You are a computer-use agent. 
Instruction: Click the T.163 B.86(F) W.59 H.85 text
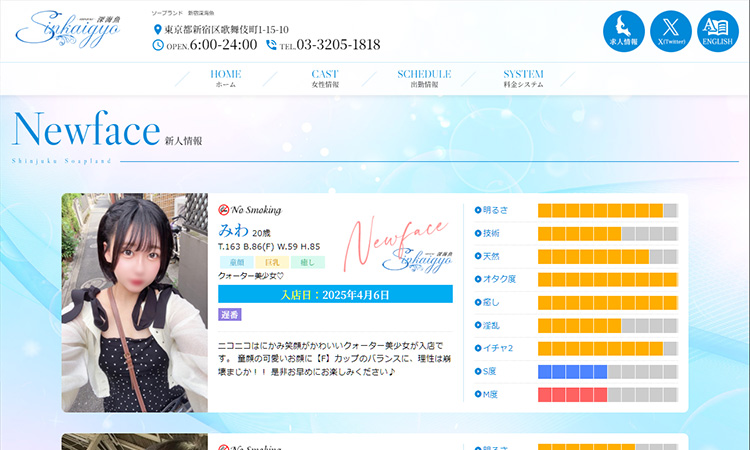coord(269,247)
